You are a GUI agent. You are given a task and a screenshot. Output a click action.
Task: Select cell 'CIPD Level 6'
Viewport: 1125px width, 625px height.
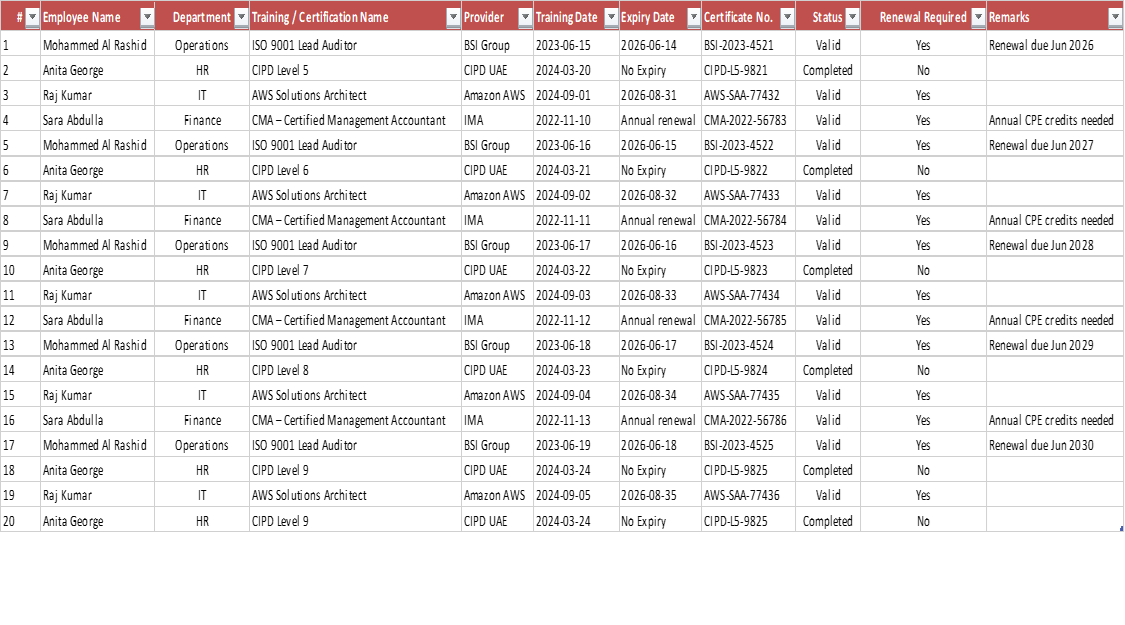[x=355, y=171]
